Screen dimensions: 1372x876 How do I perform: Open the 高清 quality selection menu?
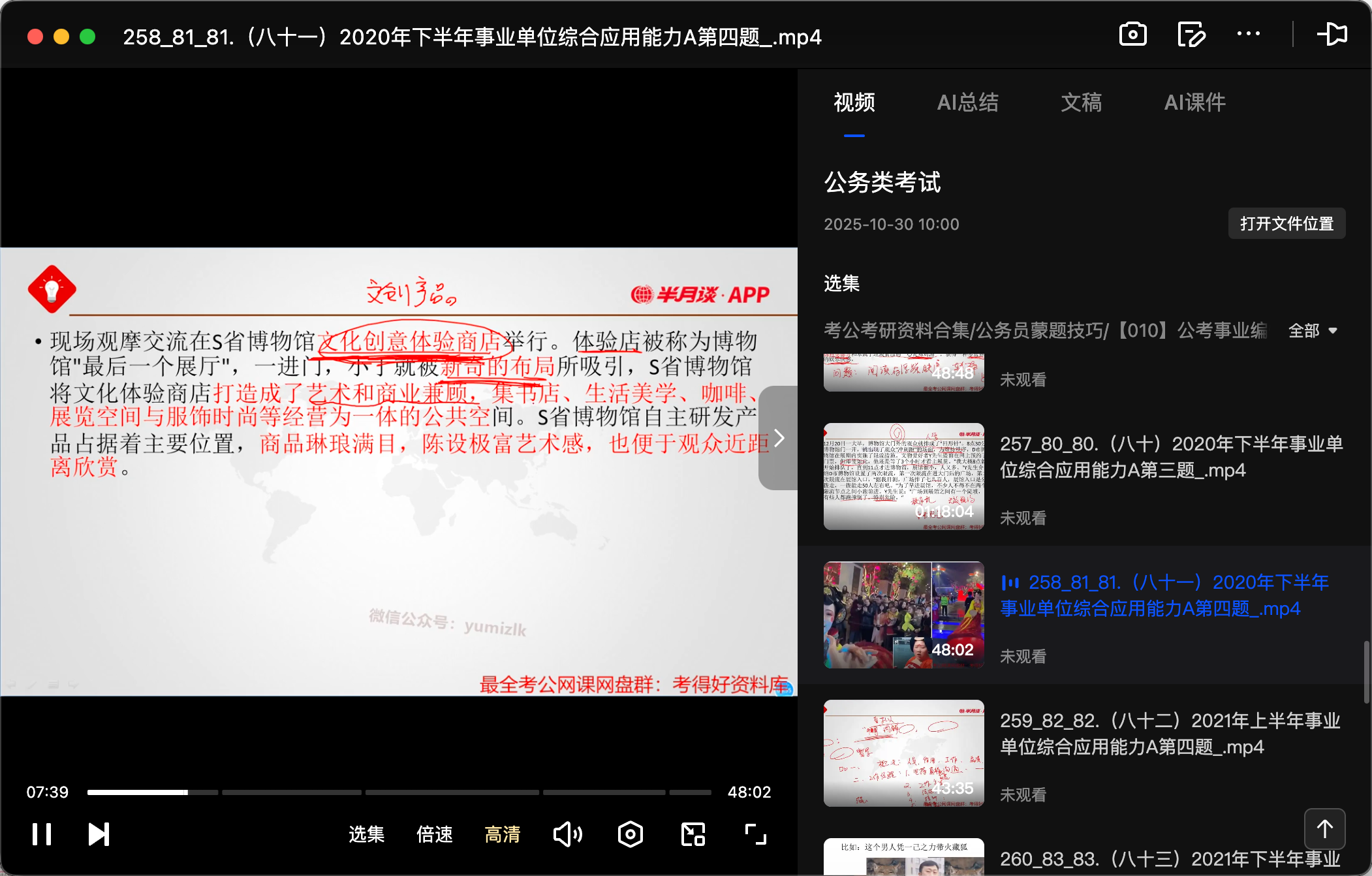[x=502, y=834]
